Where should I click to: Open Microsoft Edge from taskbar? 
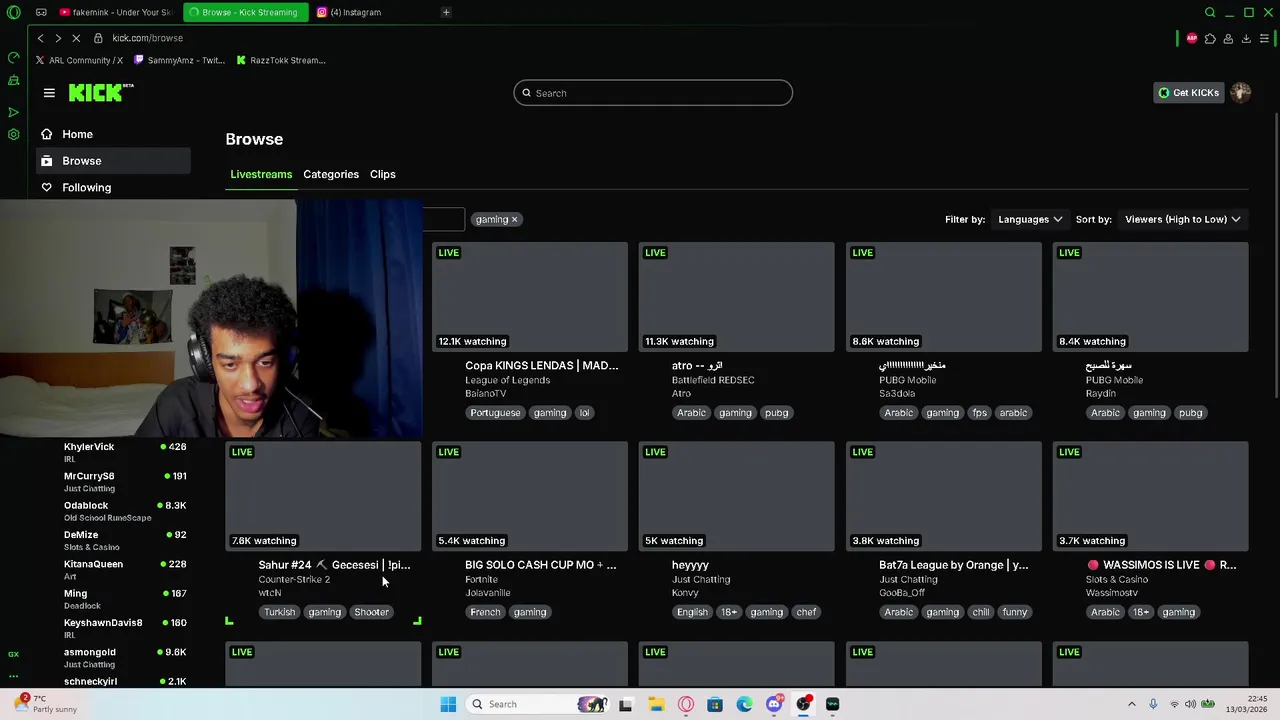(745, 704)
